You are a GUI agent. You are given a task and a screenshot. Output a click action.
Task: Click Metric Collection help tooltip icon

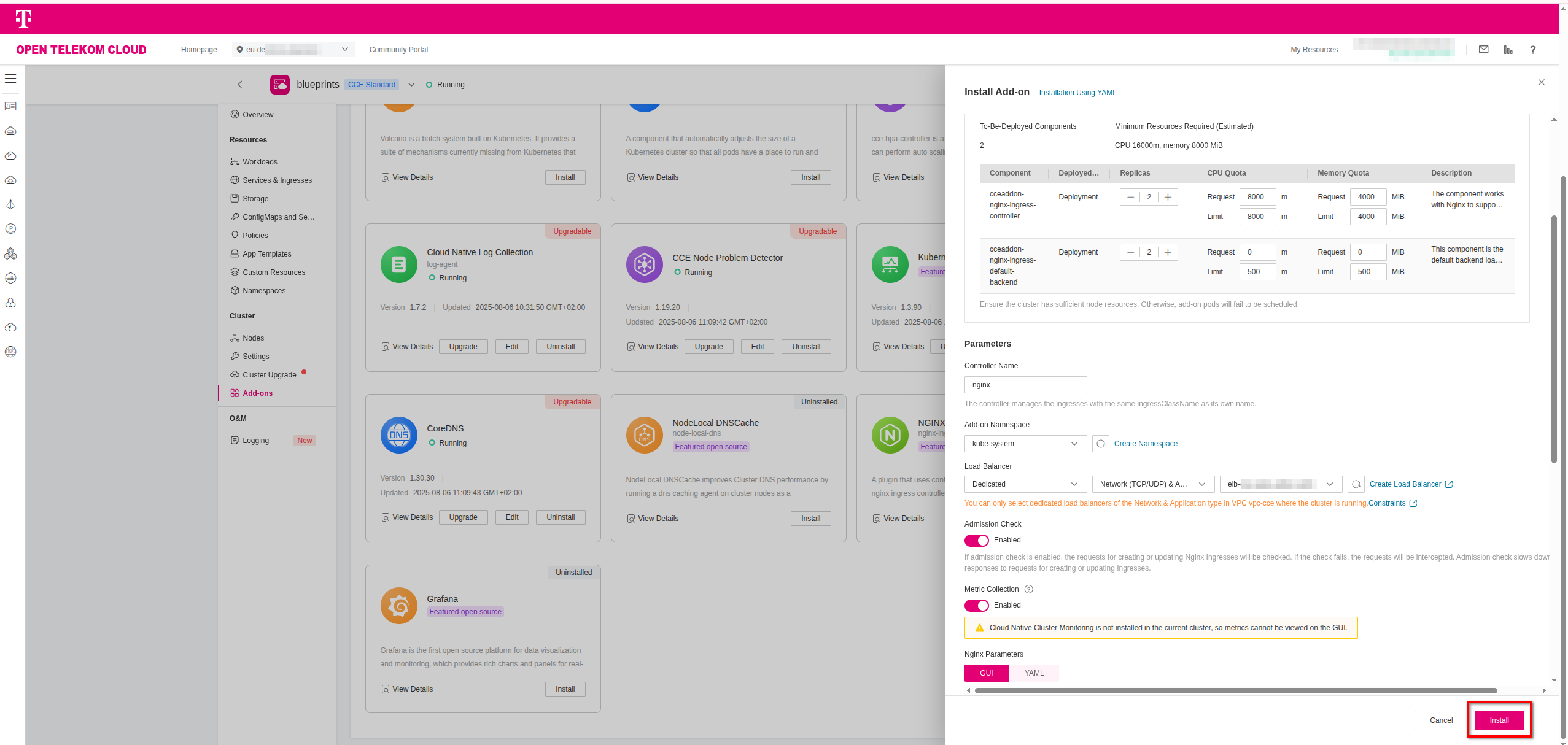click(1029, 589)
